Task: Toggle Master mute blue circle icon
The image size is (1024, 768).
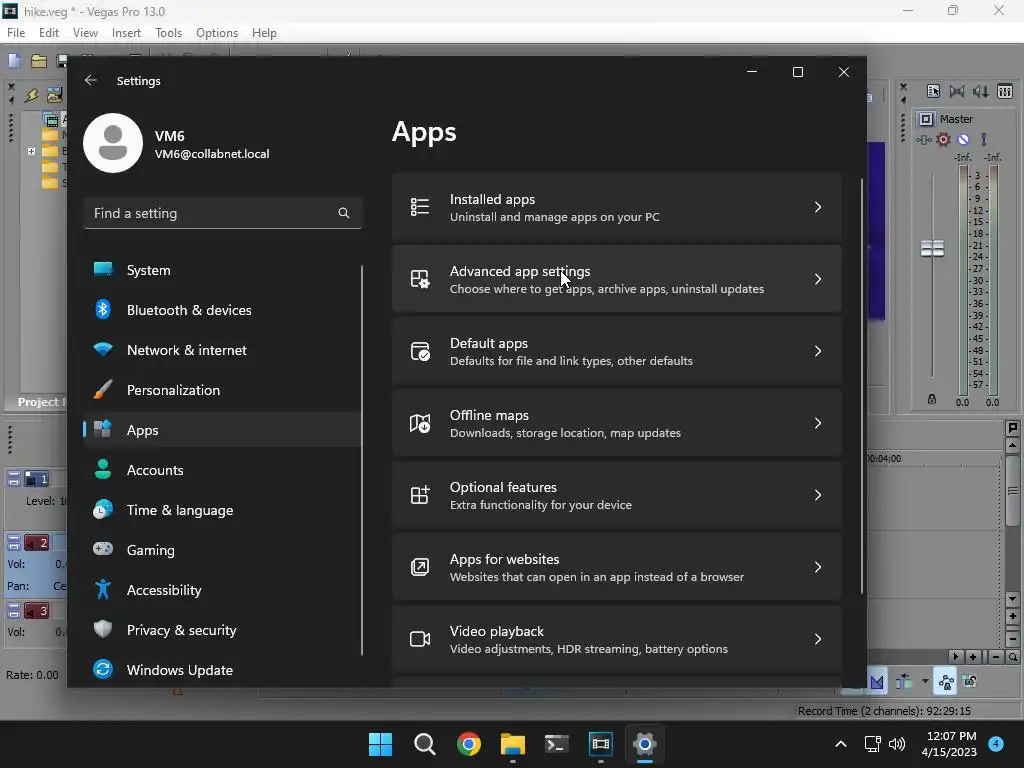Action: [963, 139]
